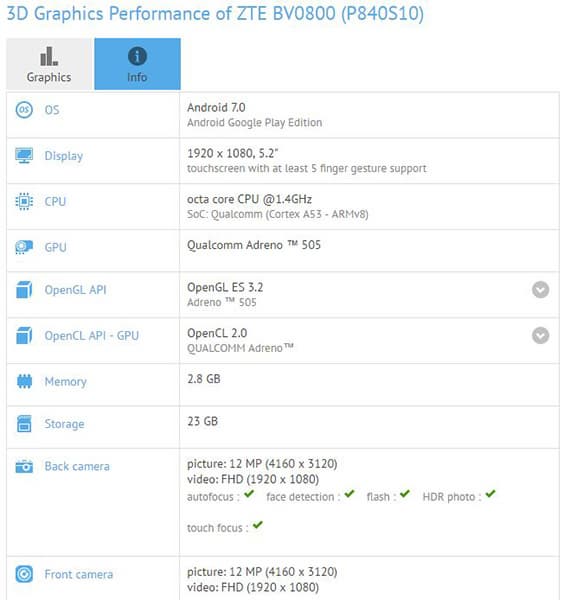Click the ZTE BV0800 page title

coord(215,13)
